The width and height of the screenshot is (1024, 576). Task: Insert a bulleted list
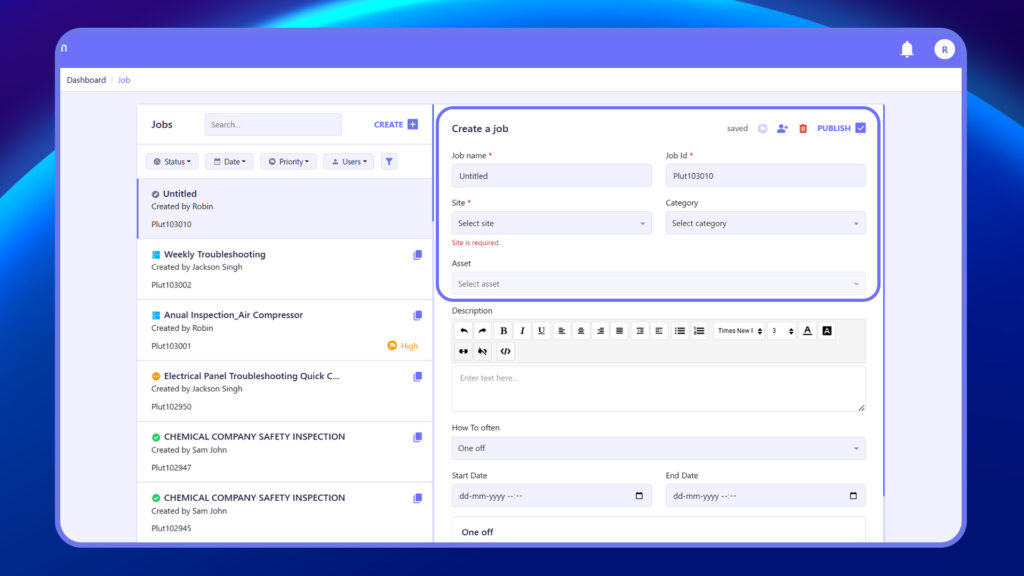click(x=679, y=331)
